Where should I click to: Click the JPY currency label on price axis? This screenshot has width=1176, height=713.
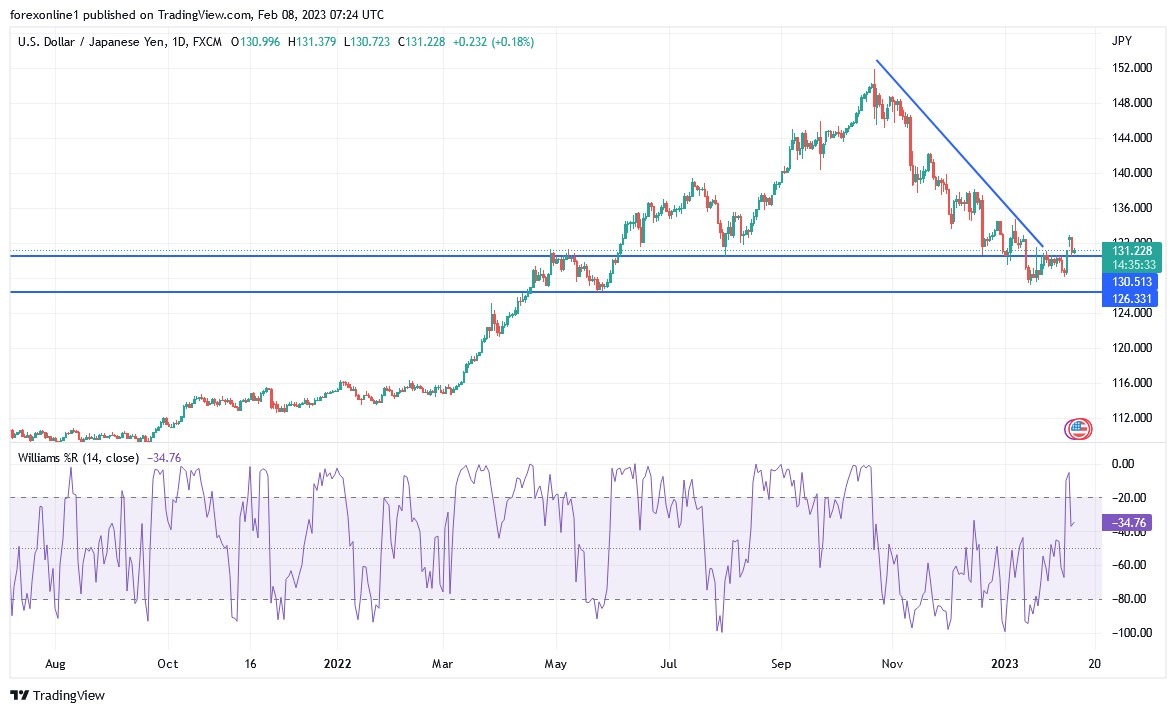[x=1122, y=40]
